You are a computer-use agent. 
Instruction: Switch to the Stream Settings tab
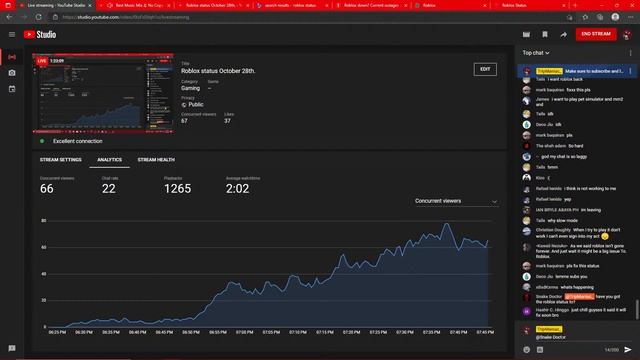(x=60, y=160)
